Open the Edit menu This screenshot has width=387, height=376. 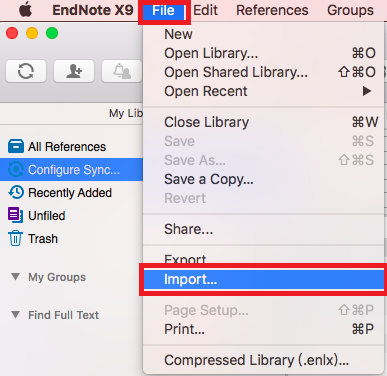(x=206, y=10)
